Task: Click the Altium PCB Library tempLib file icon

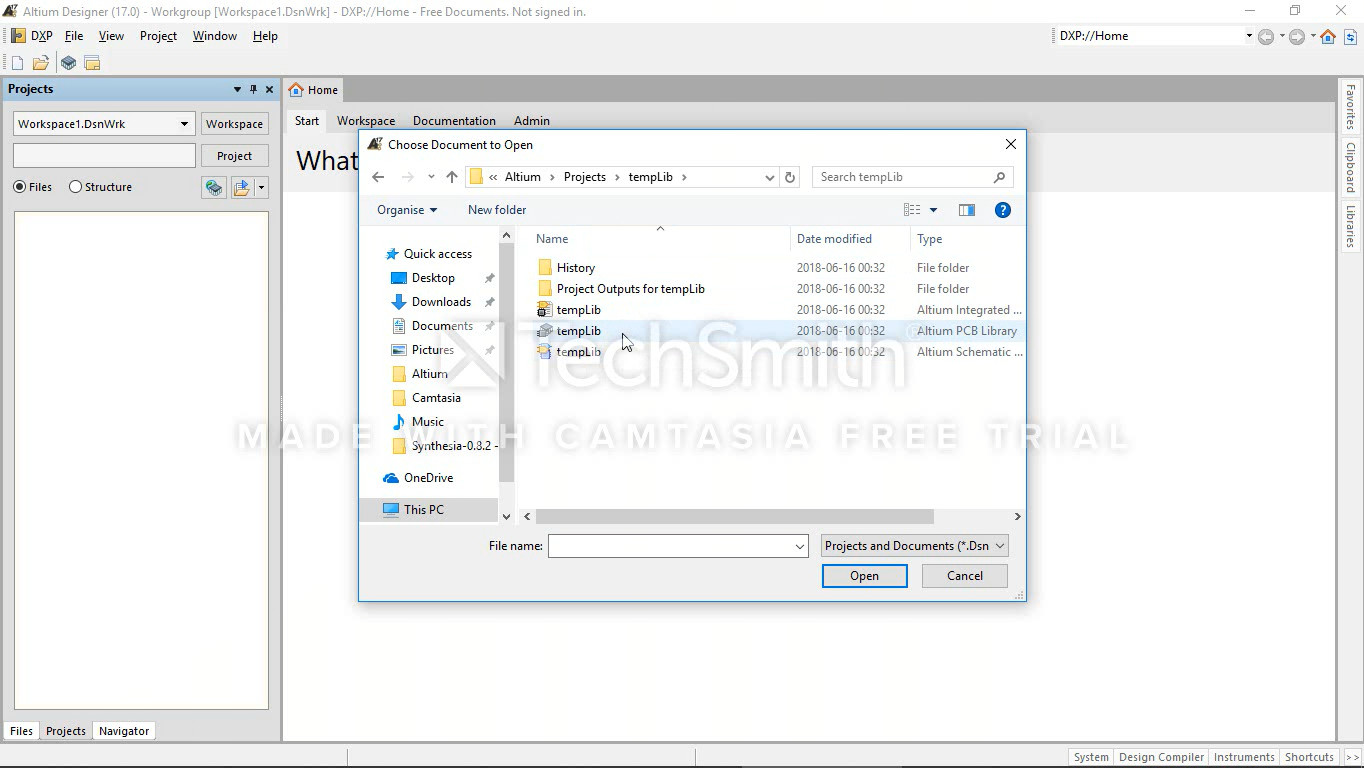Action: click(545, 331)
